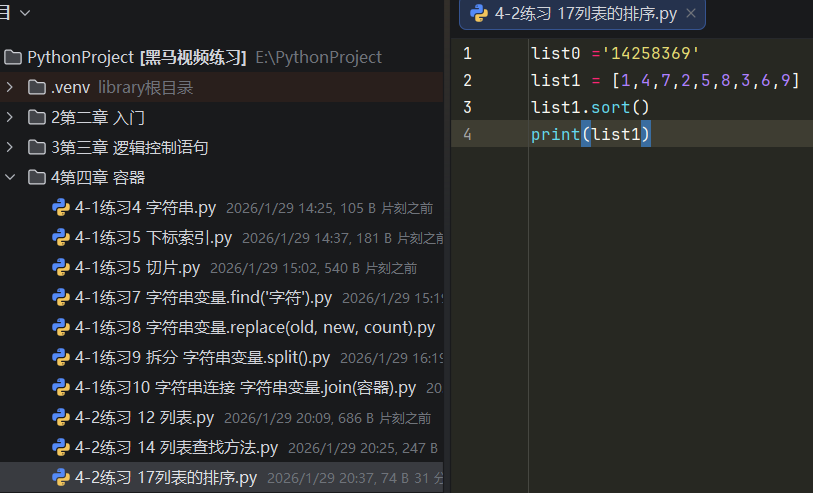Screen dimensions: 813x493
Task: Open file 4-1练习9 拆分 字符串变量.split().py
Action: [202, 358]
